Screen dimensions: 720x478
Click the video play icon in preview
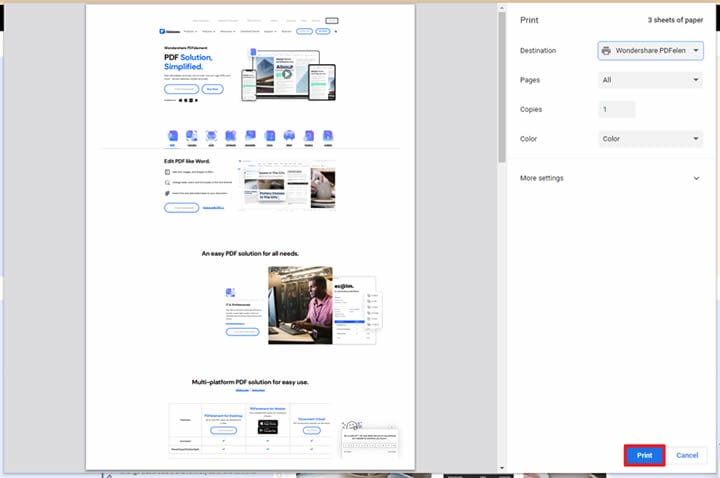(x=287, y=74)
